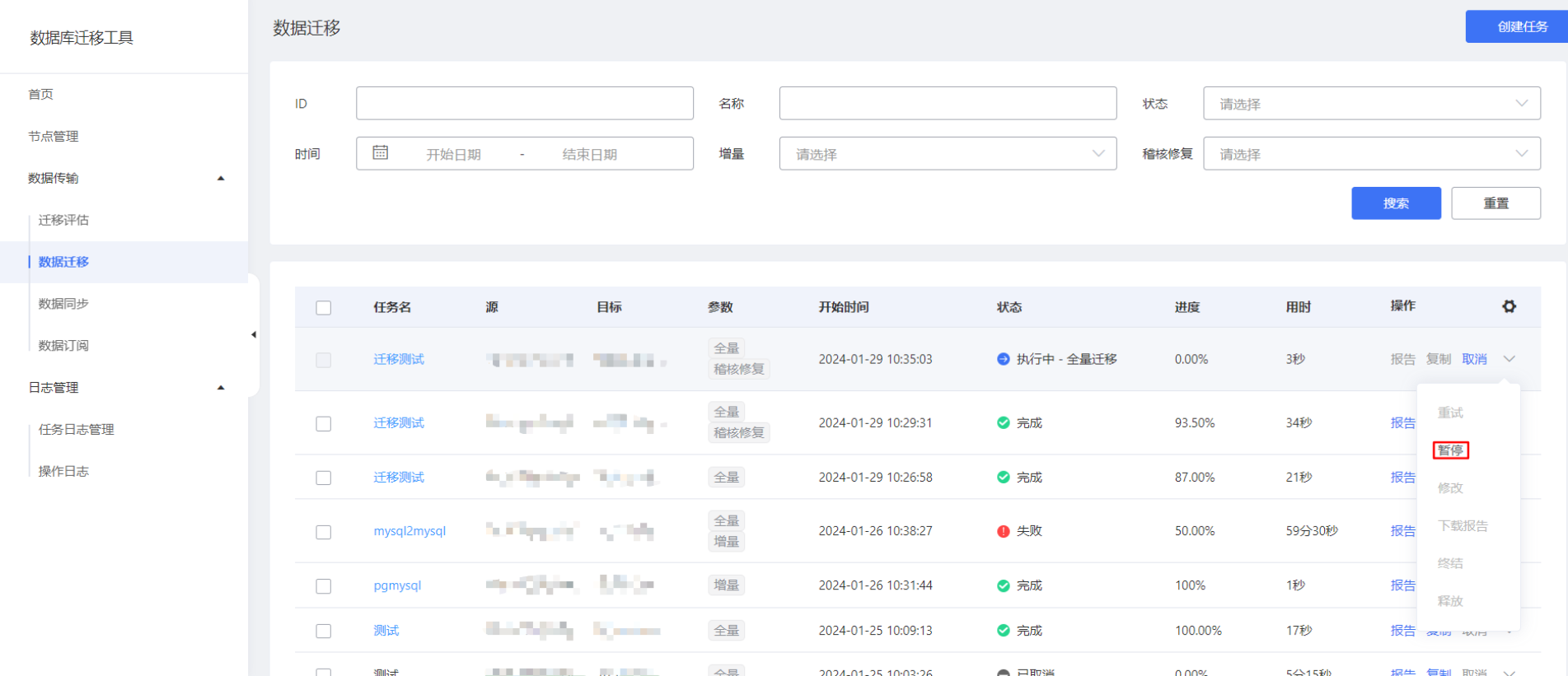1568x676 pixels.
Task: Click the running status icon for the 10:35:03 task
Action: (1003, 359)
